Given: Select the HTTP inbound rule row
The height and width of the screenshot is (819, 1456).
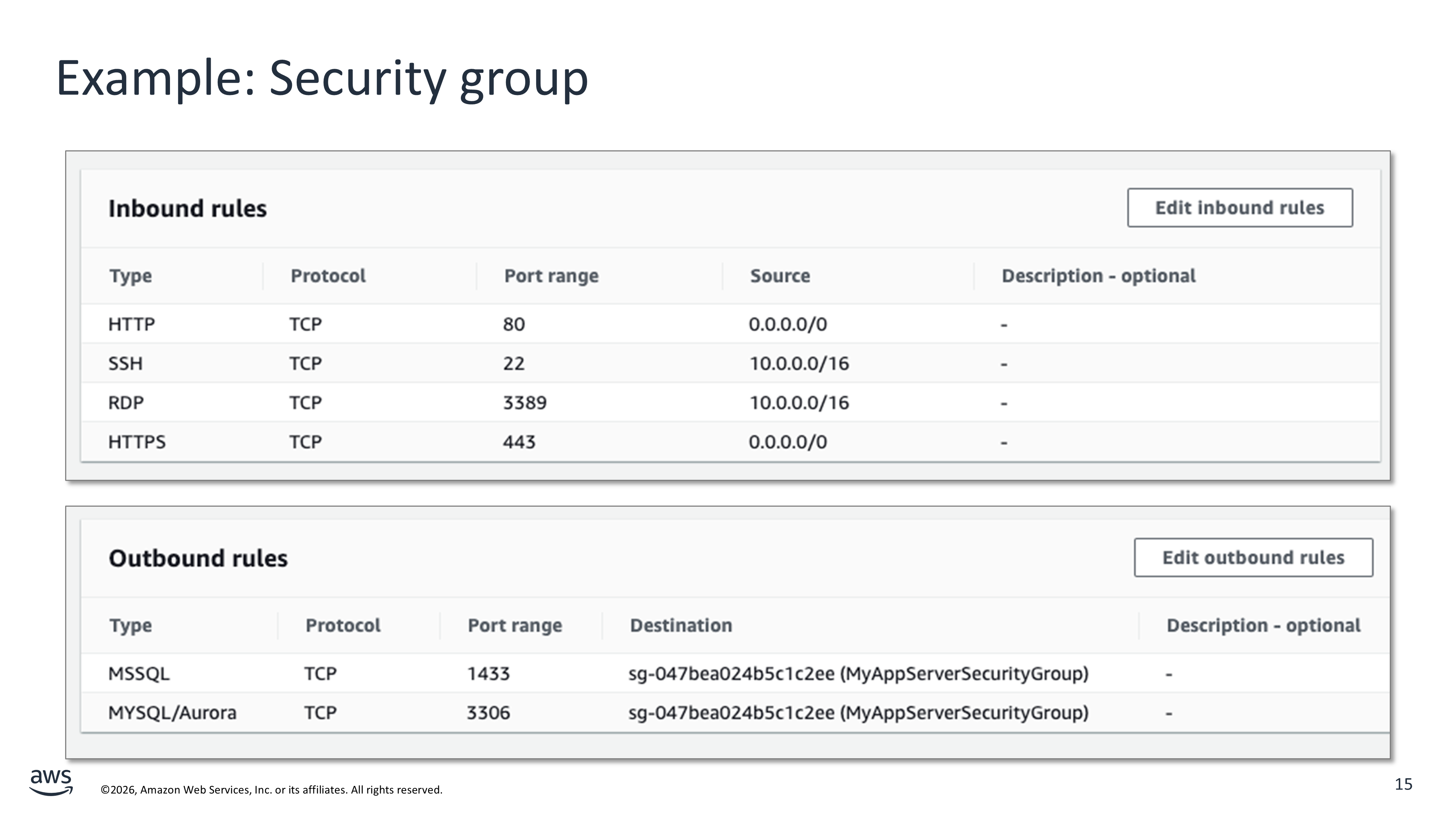Looking at the screenshot, I should [x=132, y=324].
